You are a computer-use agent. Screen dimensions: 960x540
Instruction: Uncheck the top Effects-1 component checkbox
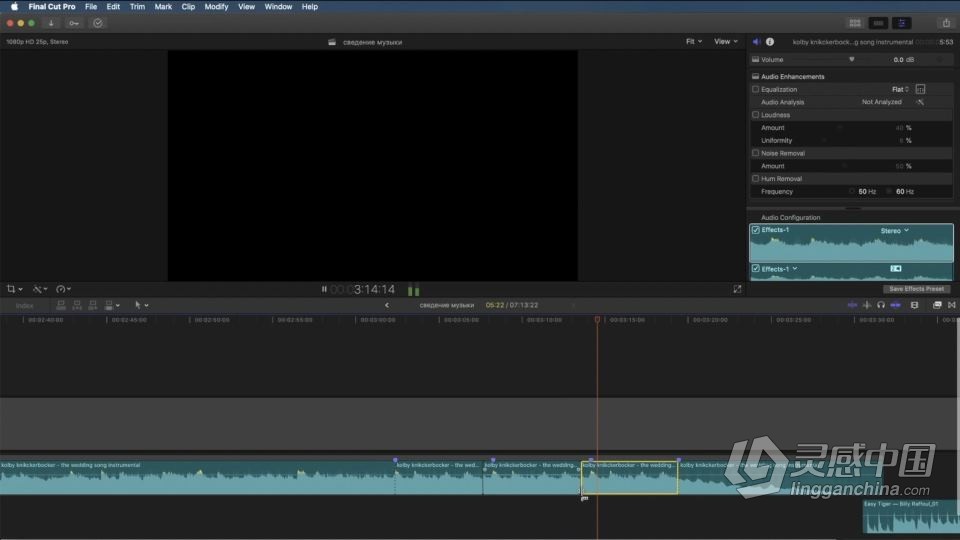pyautogui.click(x=756, y=230)
